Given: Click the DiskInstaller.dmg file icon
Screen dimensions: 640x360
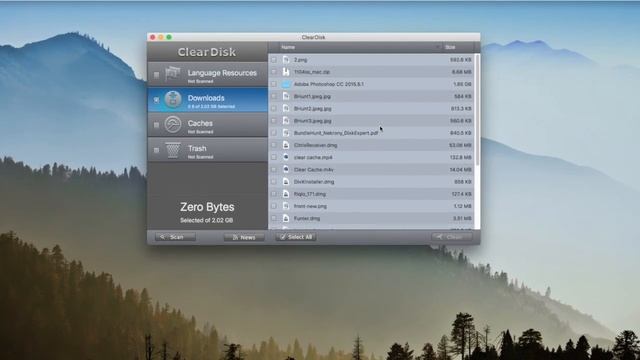Looking at the screenshot, I should [x=286, y=182].
